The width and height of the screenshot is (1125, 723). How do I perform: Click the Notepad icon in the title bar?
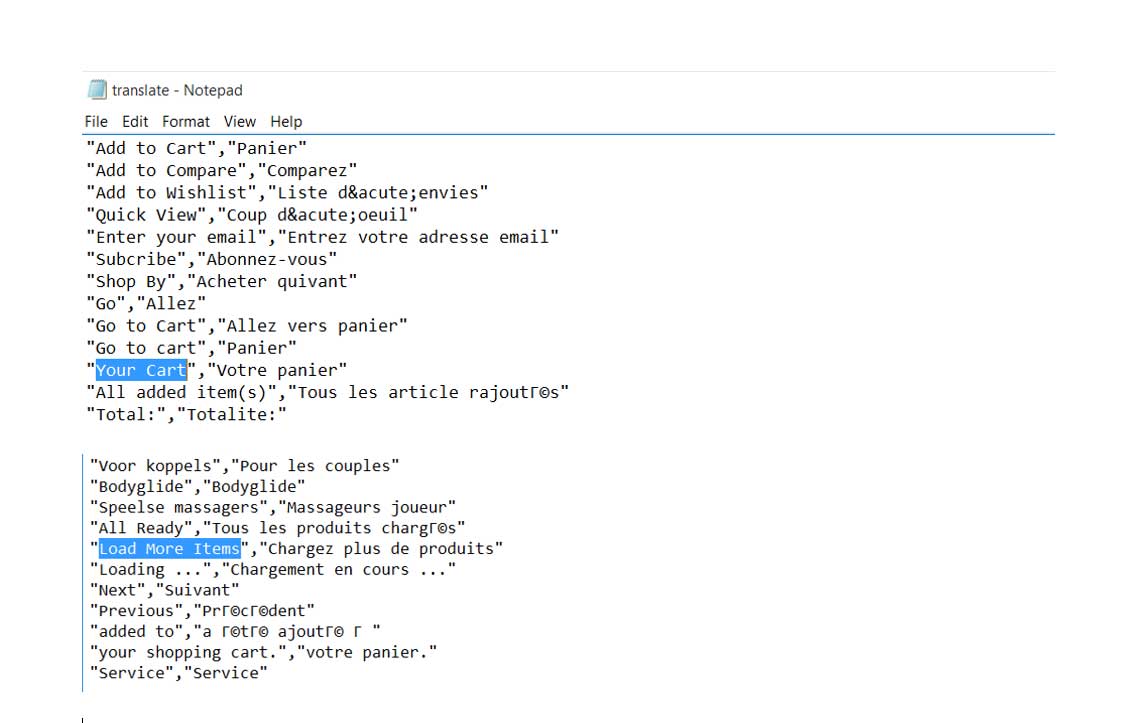point(96,90)
